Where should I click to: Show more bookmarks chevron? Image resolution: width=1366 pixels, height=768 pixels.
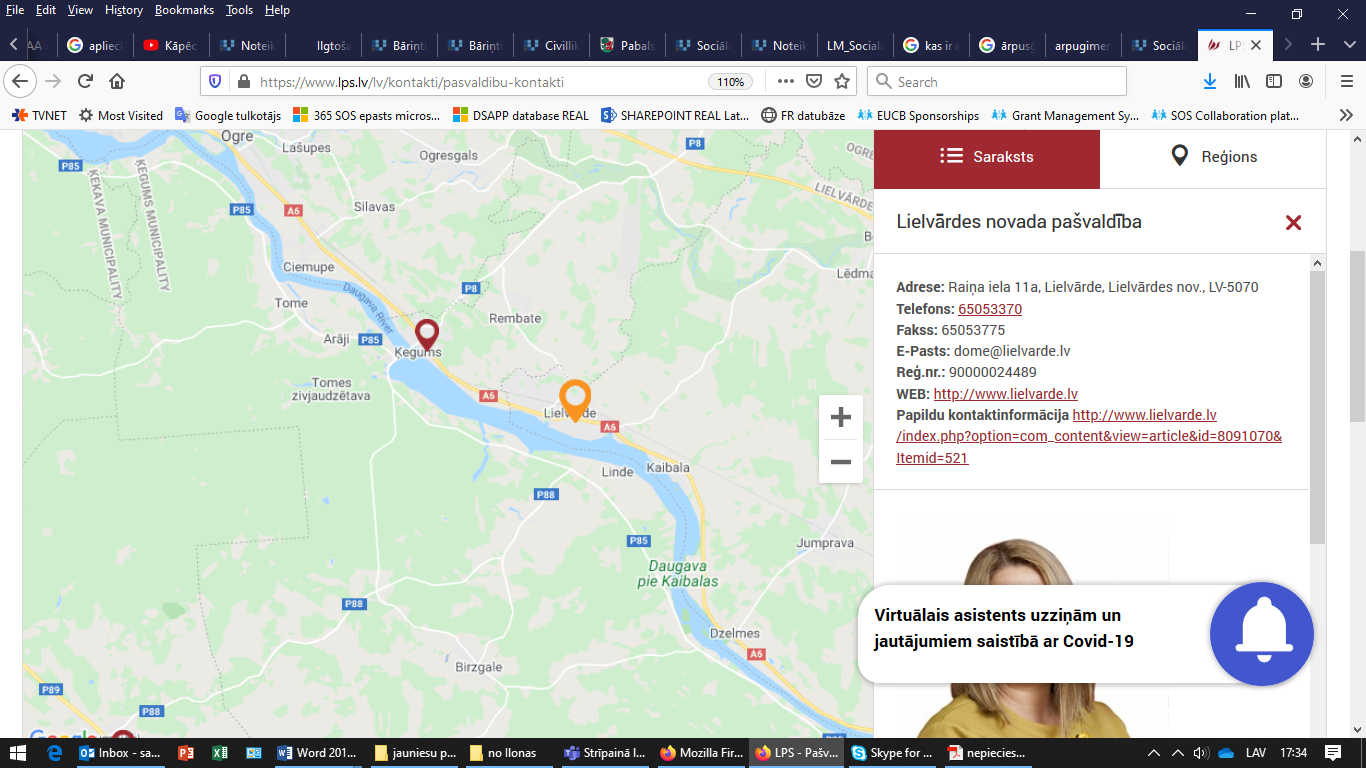click(x=1345, y=115)
